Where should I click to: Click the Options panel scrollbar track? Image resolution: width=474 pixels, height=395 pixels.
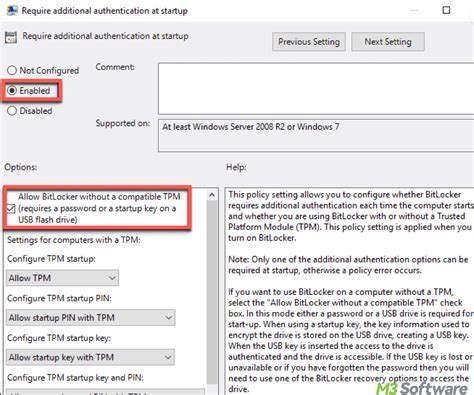click(212, 292)
